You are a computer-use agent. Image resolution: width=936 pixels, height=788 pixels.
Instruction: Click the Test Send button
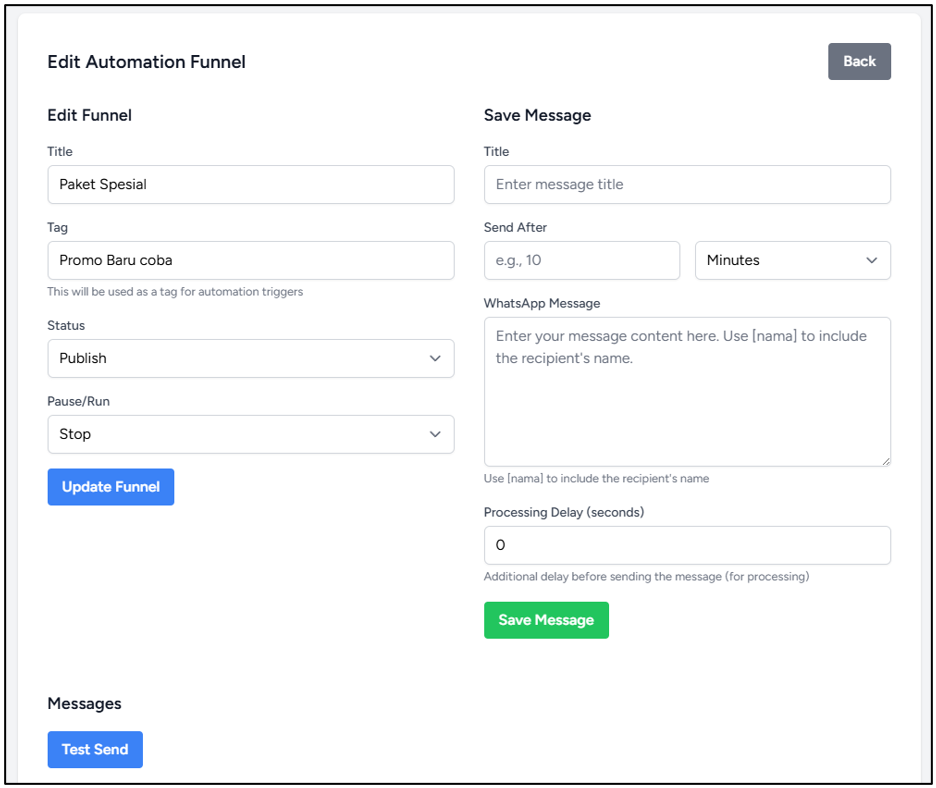[x=95, y=749]
